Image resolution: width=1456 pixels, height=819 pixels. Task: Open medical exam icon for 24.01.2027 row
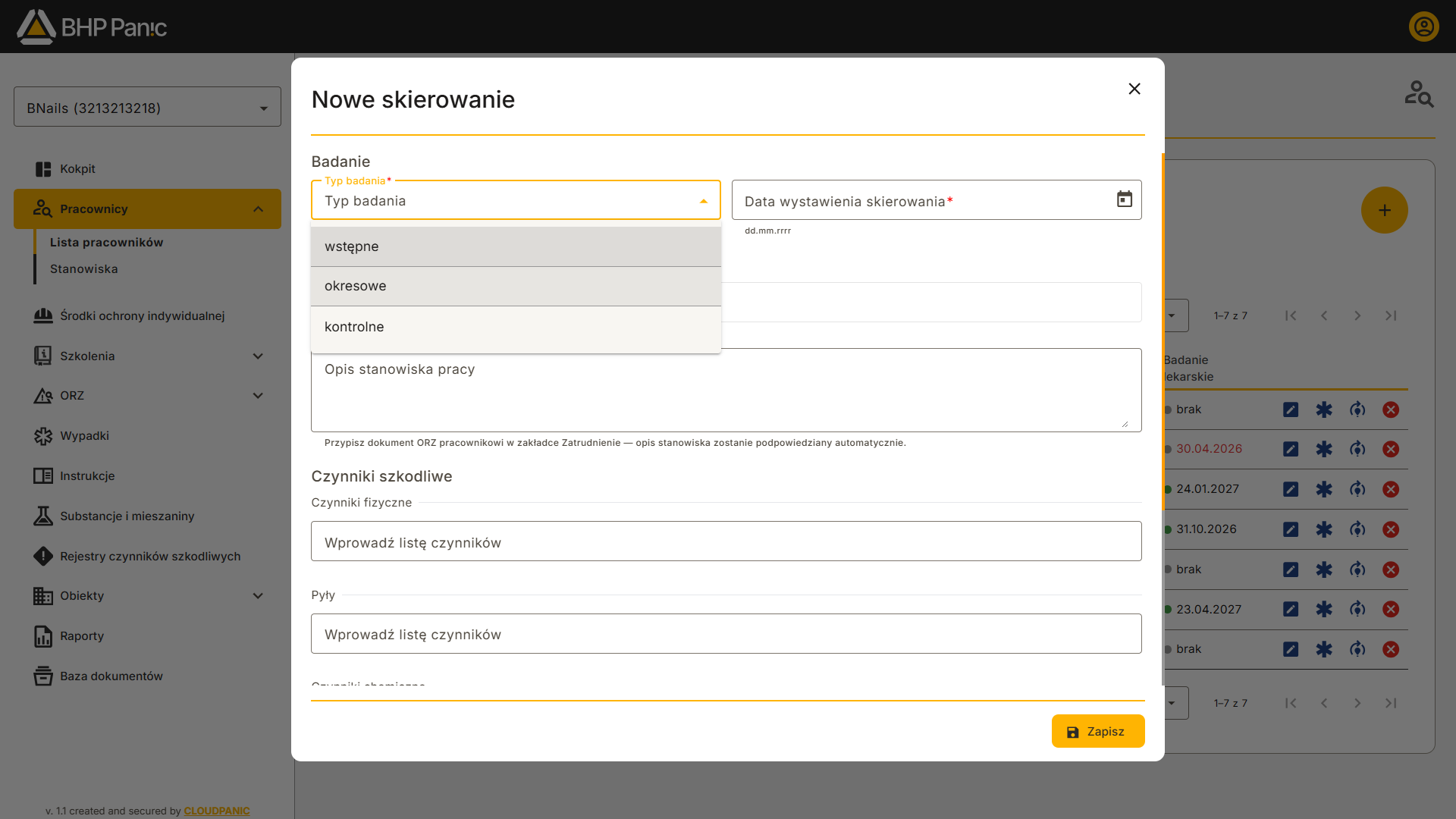tap(1323, 489)
